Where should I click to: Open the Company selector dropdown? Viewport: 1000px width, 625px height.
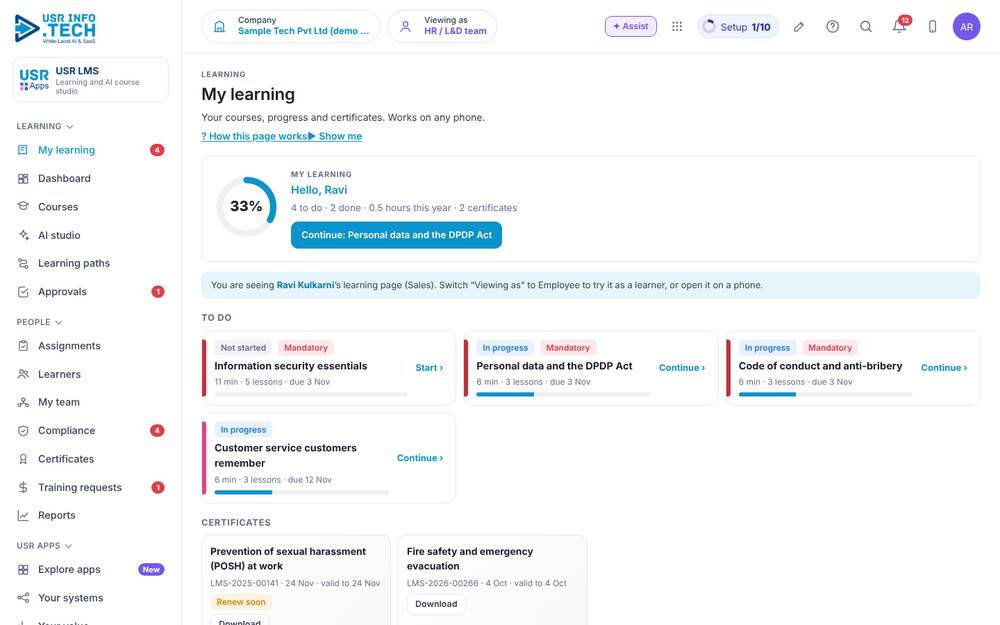pos(291,26)
